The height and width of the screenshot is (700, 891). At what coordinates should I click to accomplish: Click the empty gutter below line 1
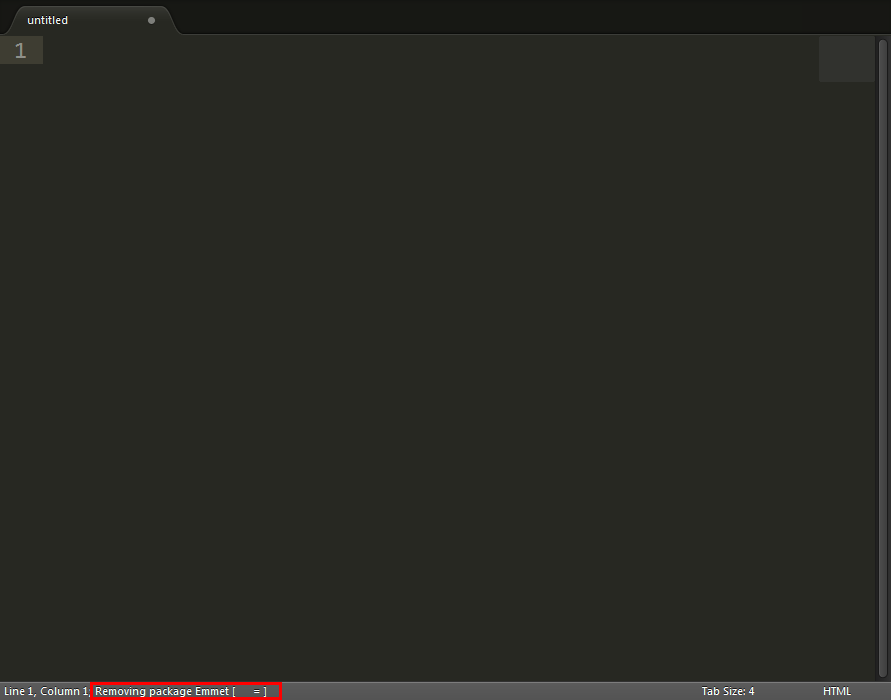click(x=21, y=369)
